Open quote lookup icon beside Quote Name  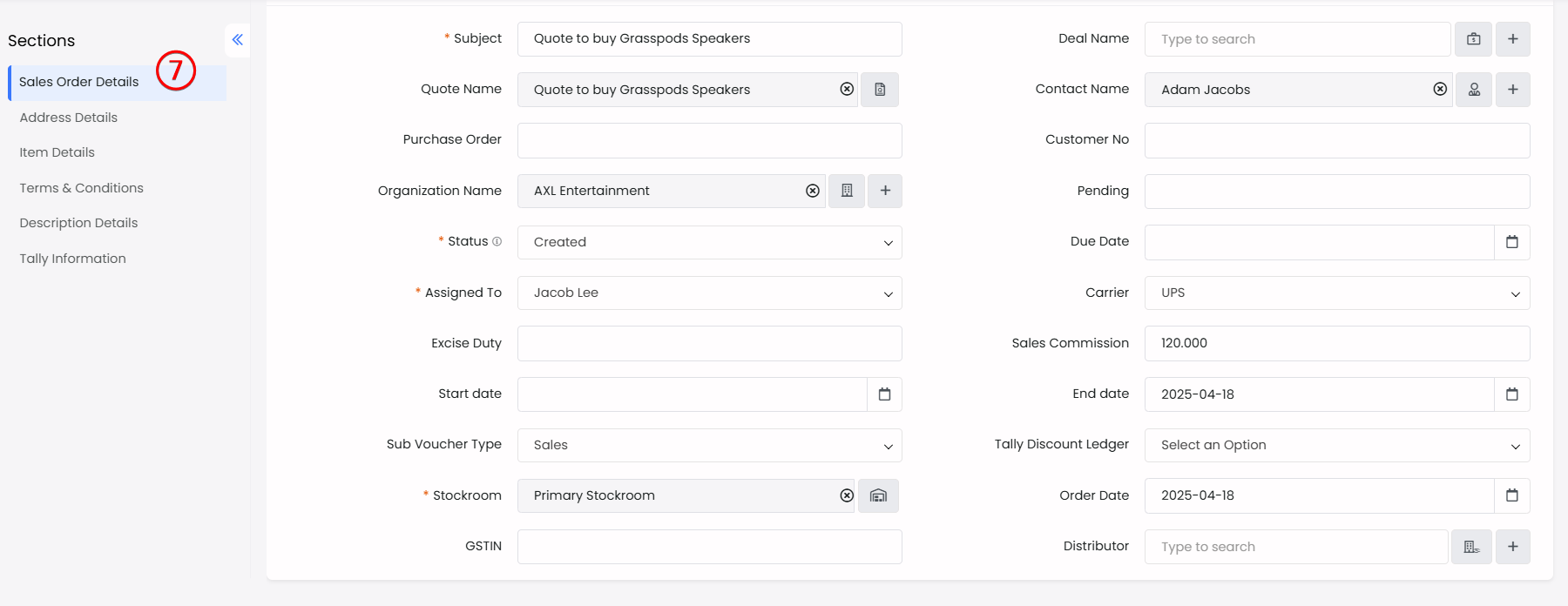(880, 90)
